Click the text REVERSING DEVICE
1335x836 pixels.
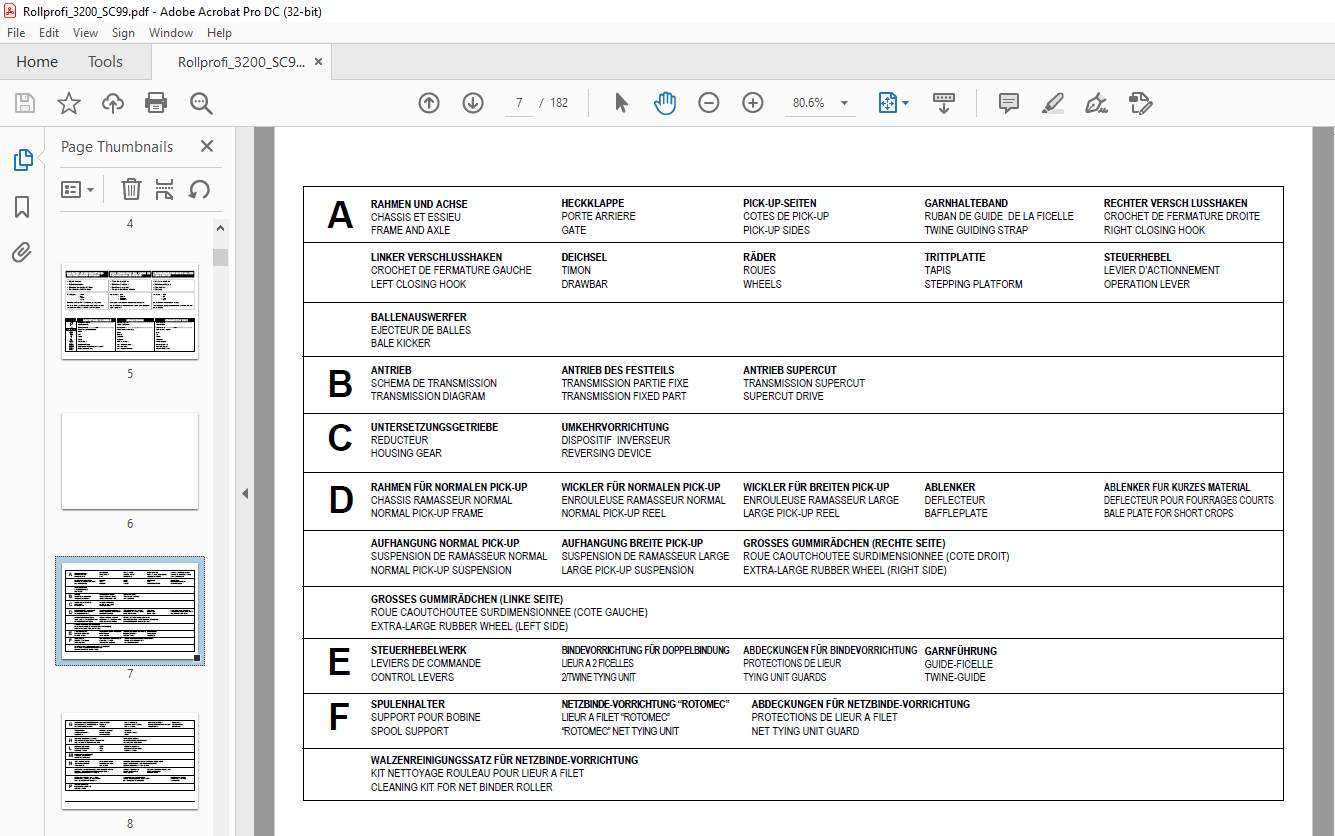(606, 453)
